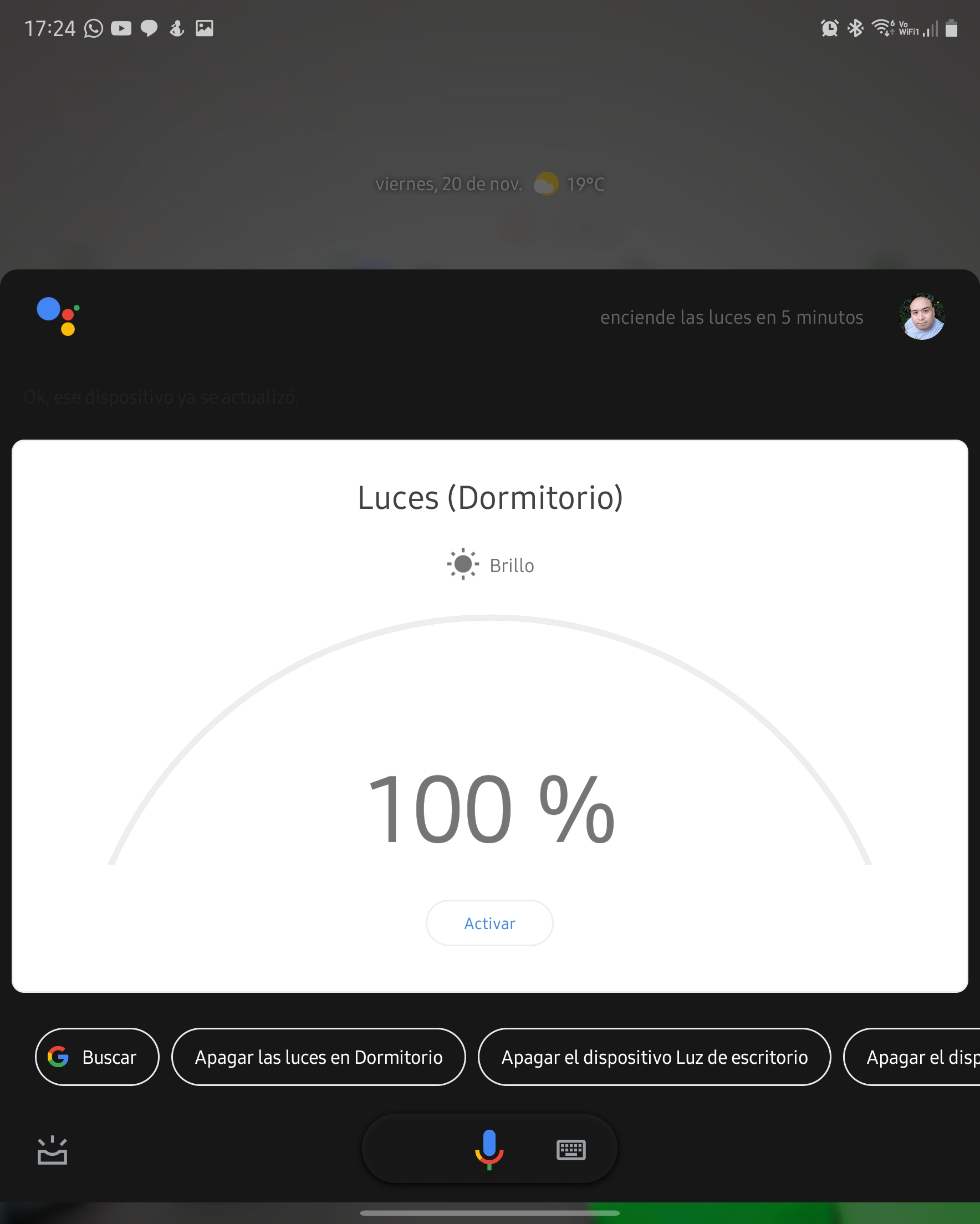Choose 'Apagar las luces en Dormitorio'
980x1224 pixels.
[319, 1057]
